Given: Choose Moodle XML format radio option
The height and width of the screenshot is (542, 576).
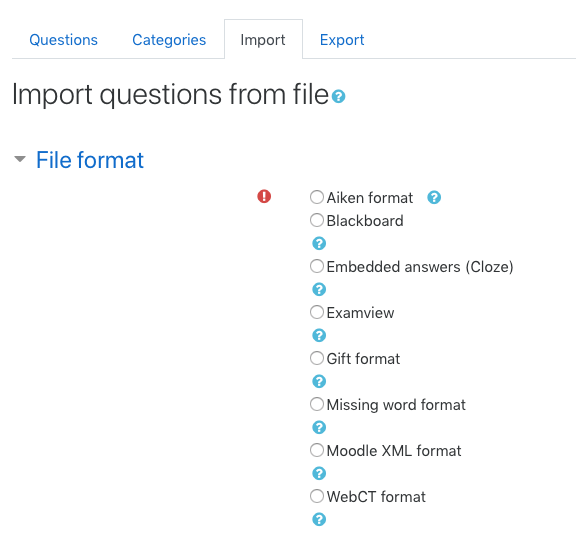Looking at the screenshot, I should [x=317, y=450].
